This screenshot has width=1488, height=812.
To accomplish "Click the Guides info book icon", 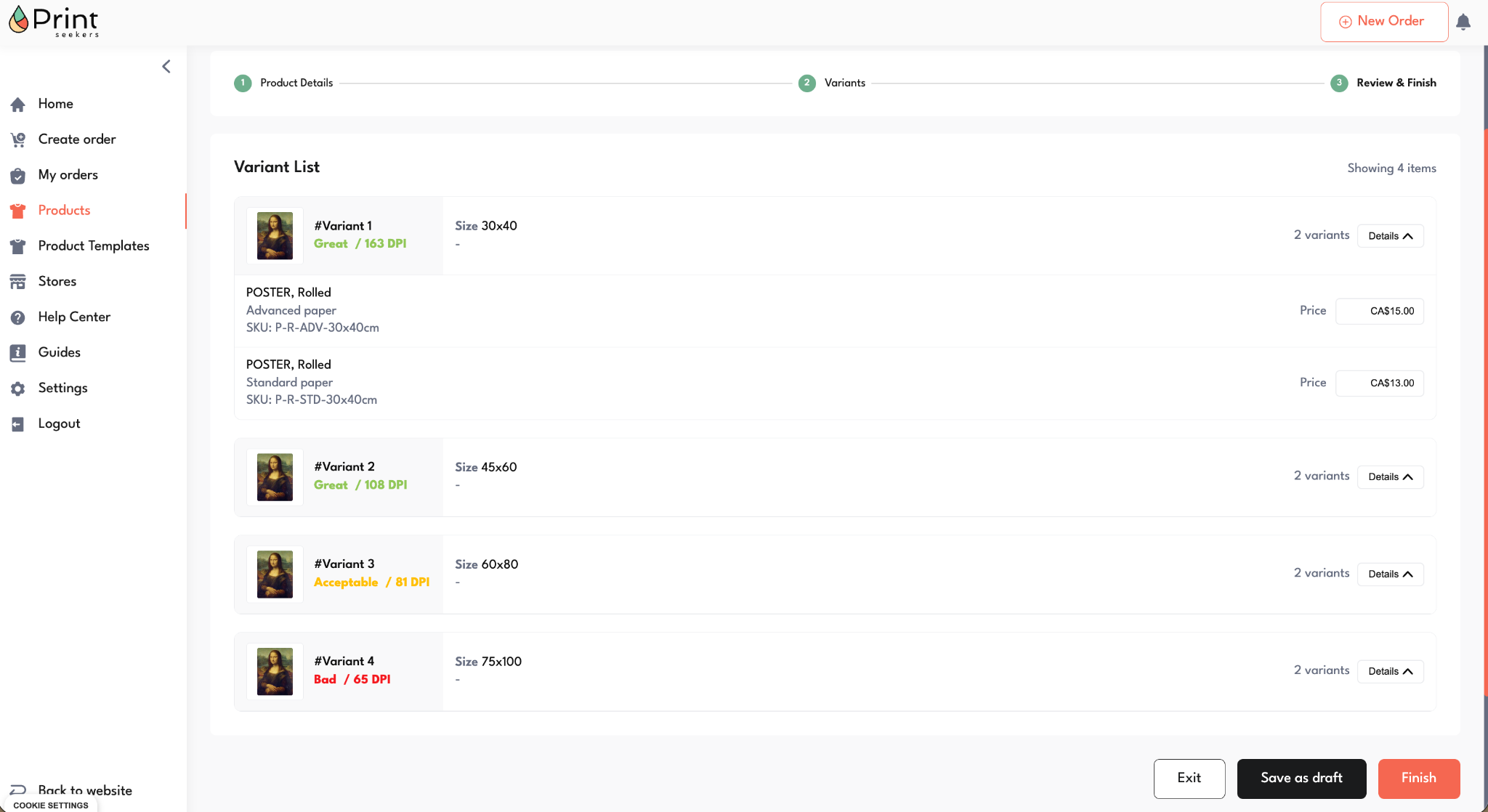I will point(18,353).
